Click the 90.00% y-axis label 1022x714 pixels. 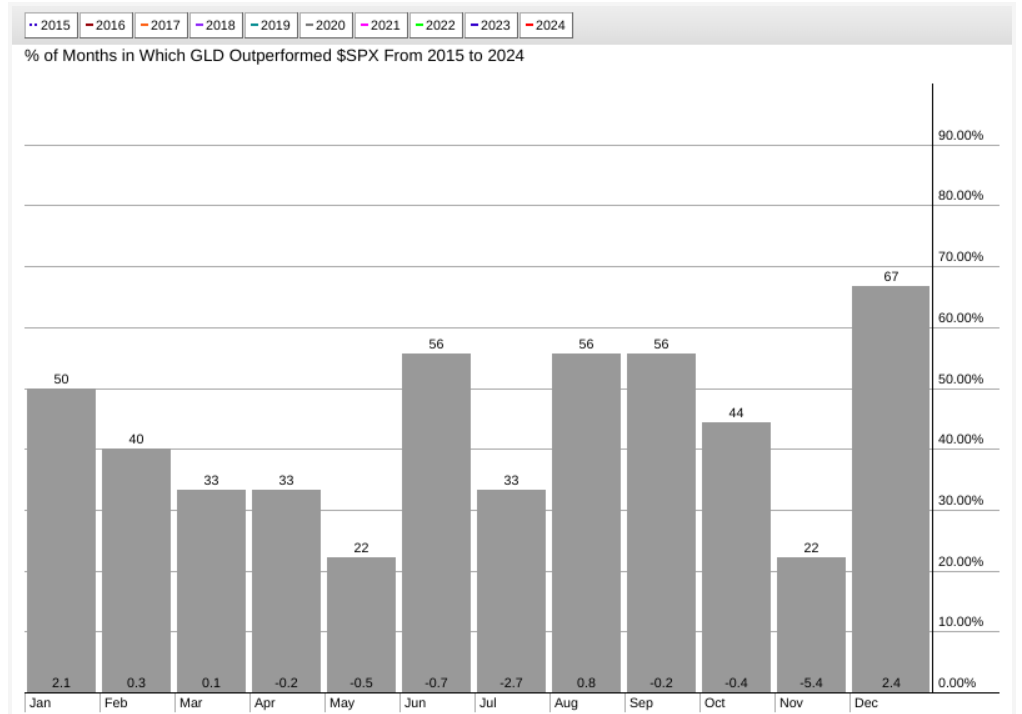960,136
